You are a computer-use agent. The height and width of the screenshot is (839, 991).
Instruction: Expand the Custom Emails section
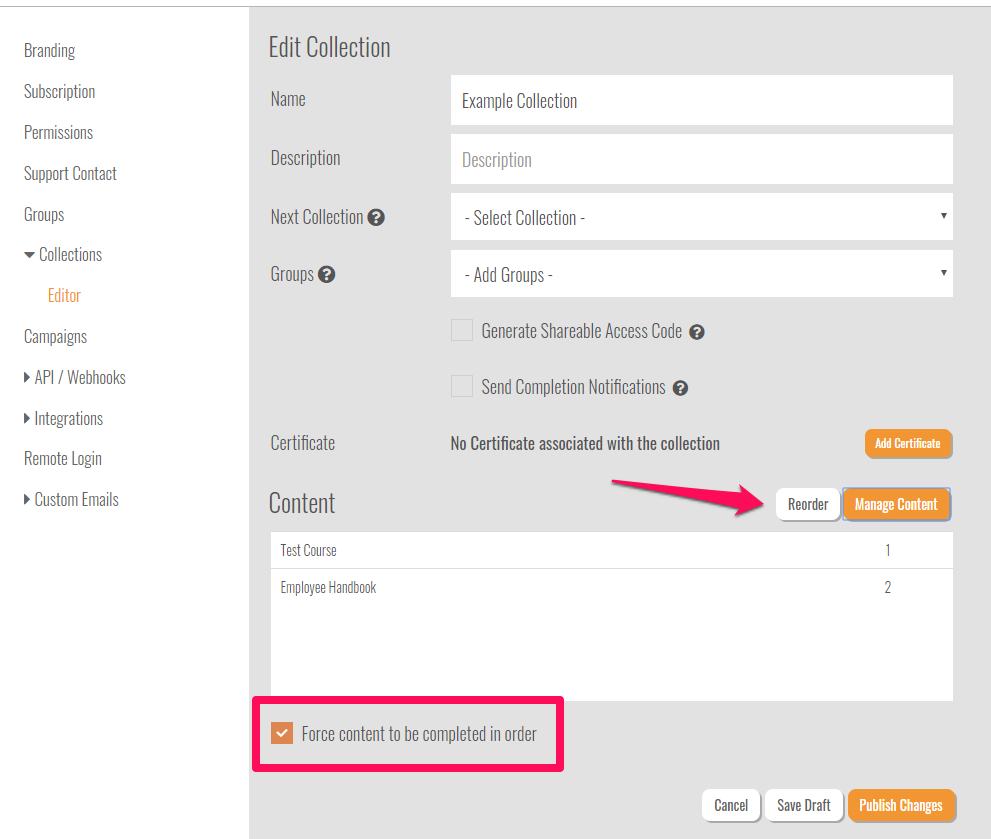[27, 500]
